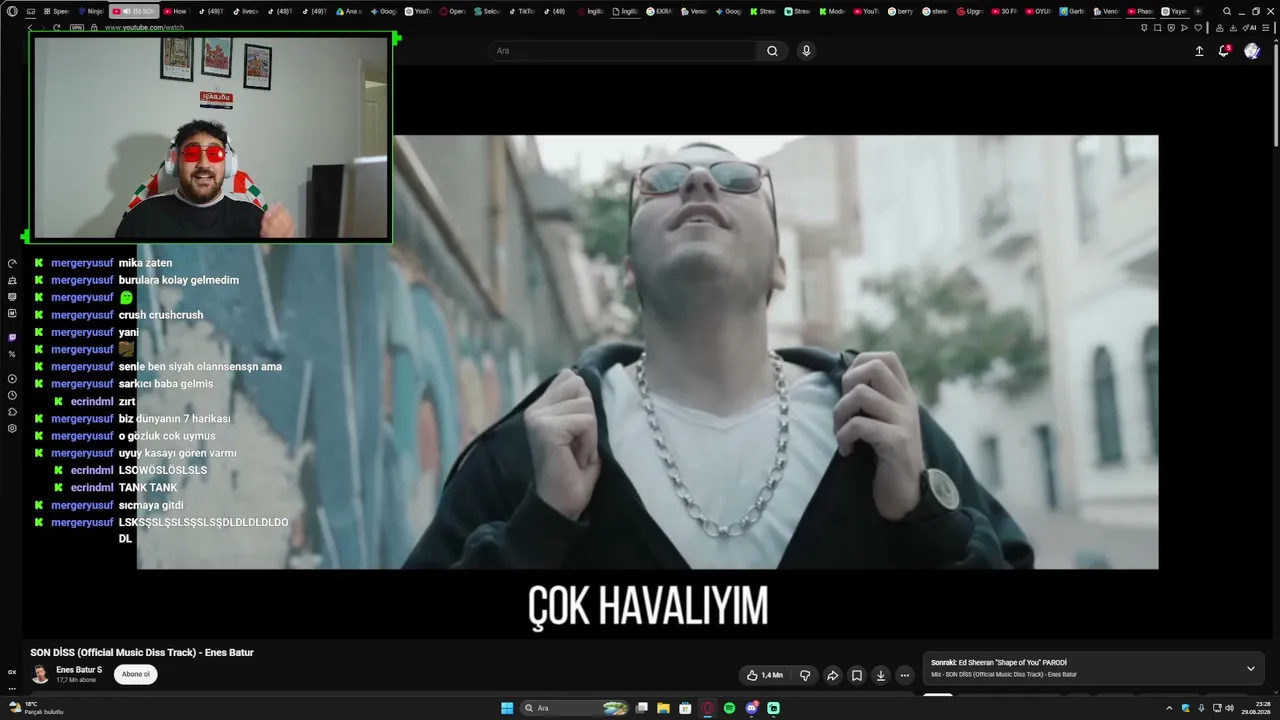Switch to the berry browser tab
The height and width of the screenshot is (720, 1280).
pyautogui.click(x=899, y=11)
